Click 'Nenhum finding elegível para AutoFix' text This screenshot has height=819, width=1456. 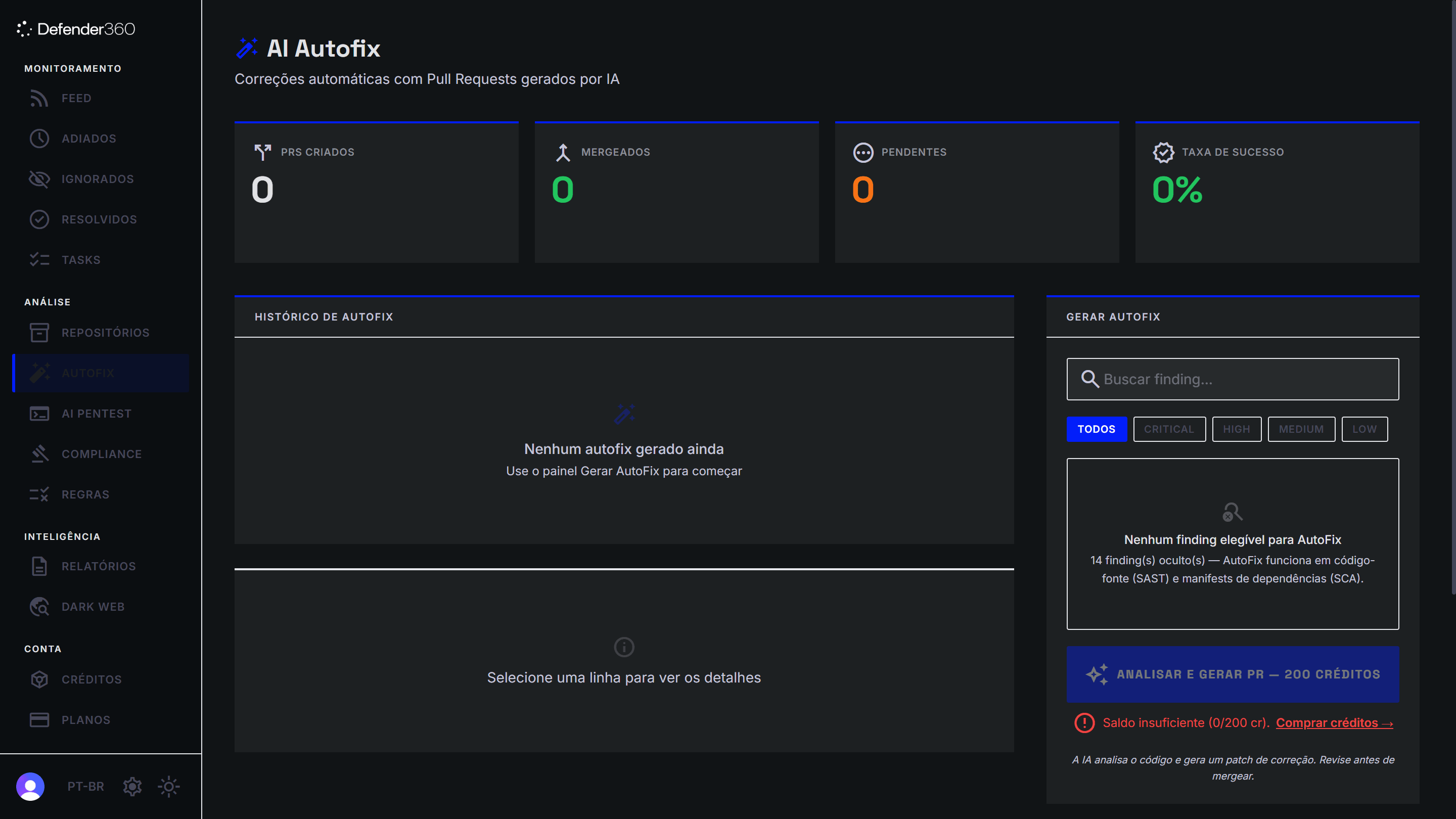click(1233, 540)
